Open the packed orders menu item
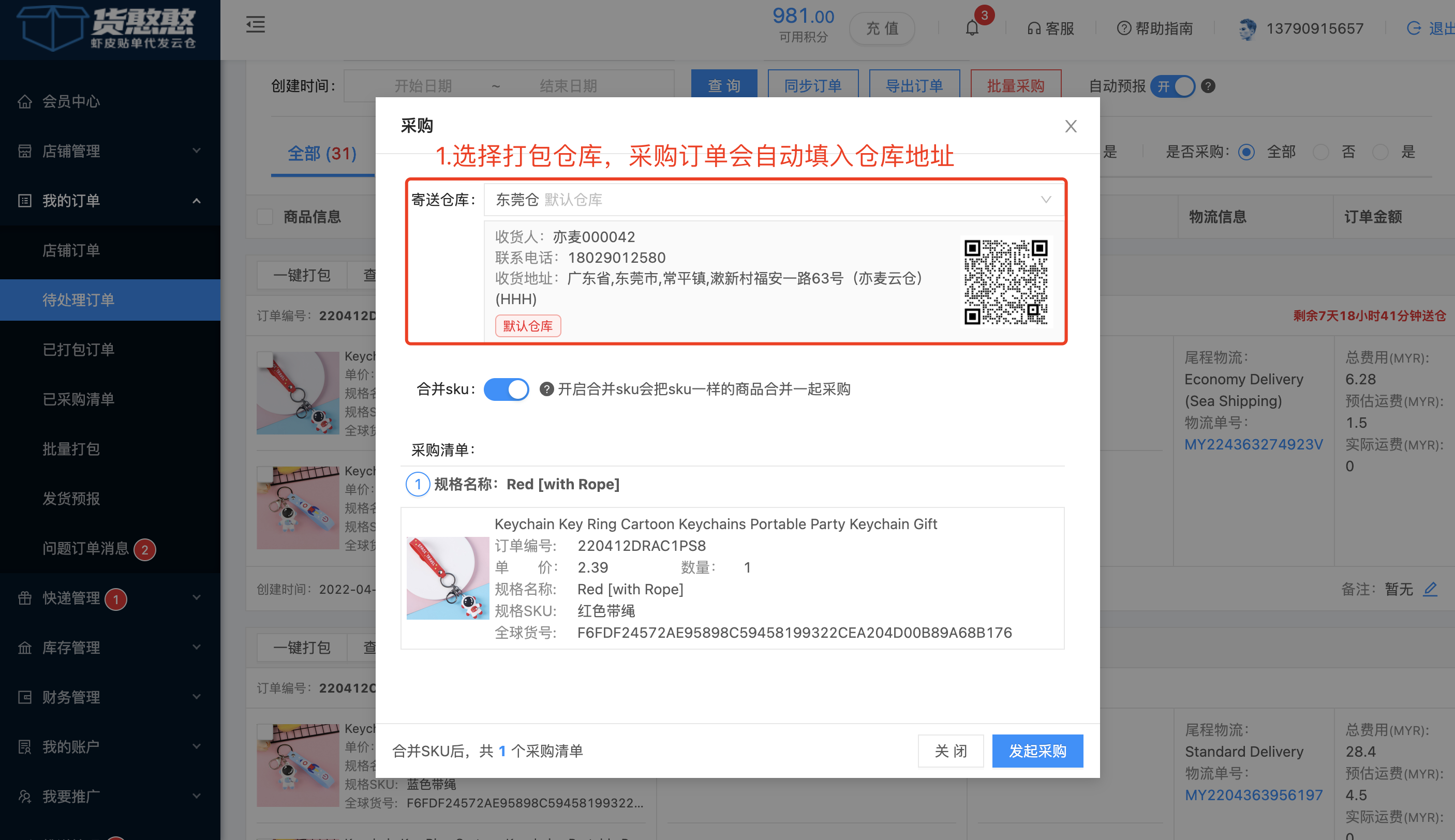Viewport: 1455px width, 840px height. tap(79, 350)
